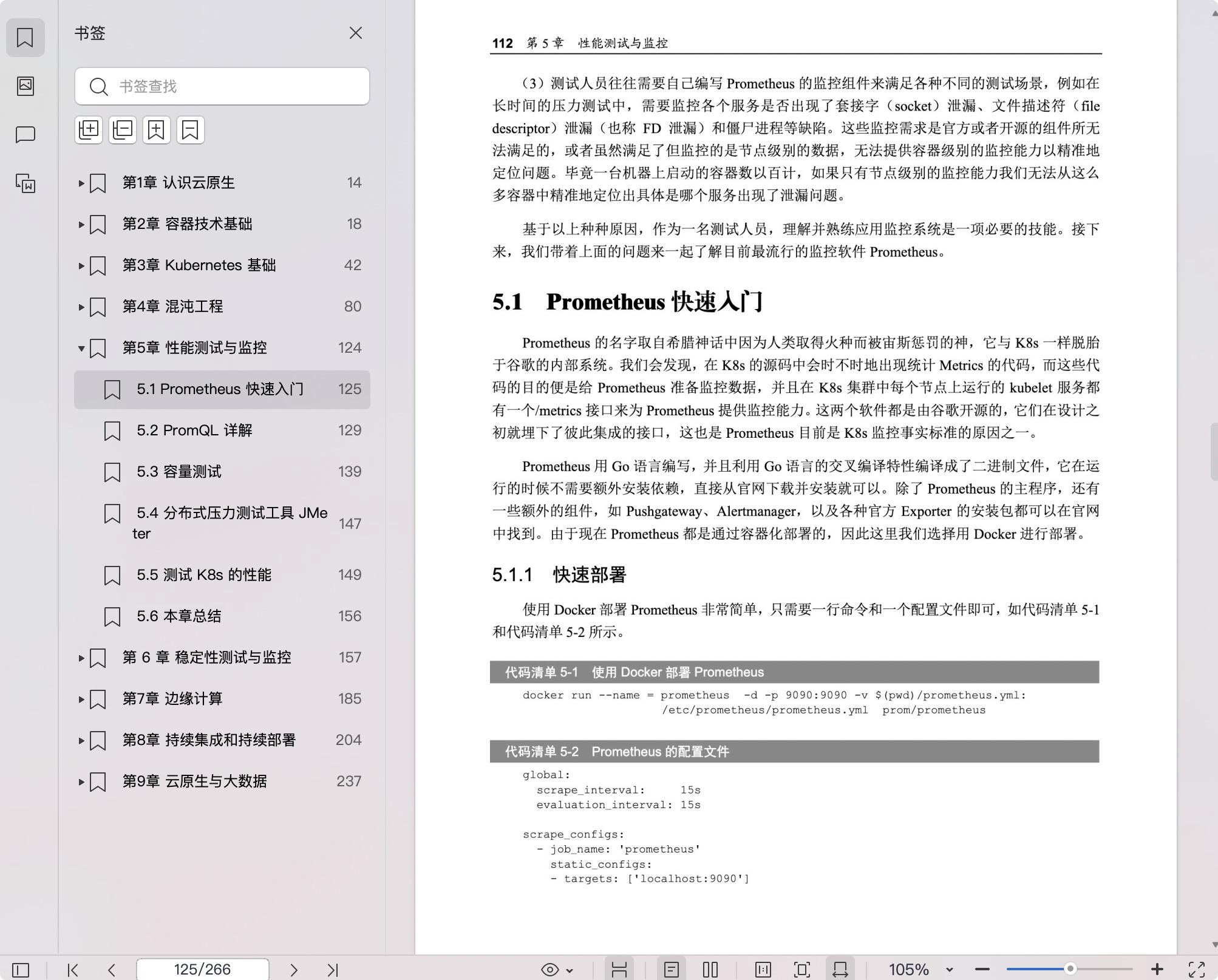Click bookmark icon of 第2章 容器技术基础
Image resolution: width=1218 pixels, height=980 pixels.
(x=98, y=224)
